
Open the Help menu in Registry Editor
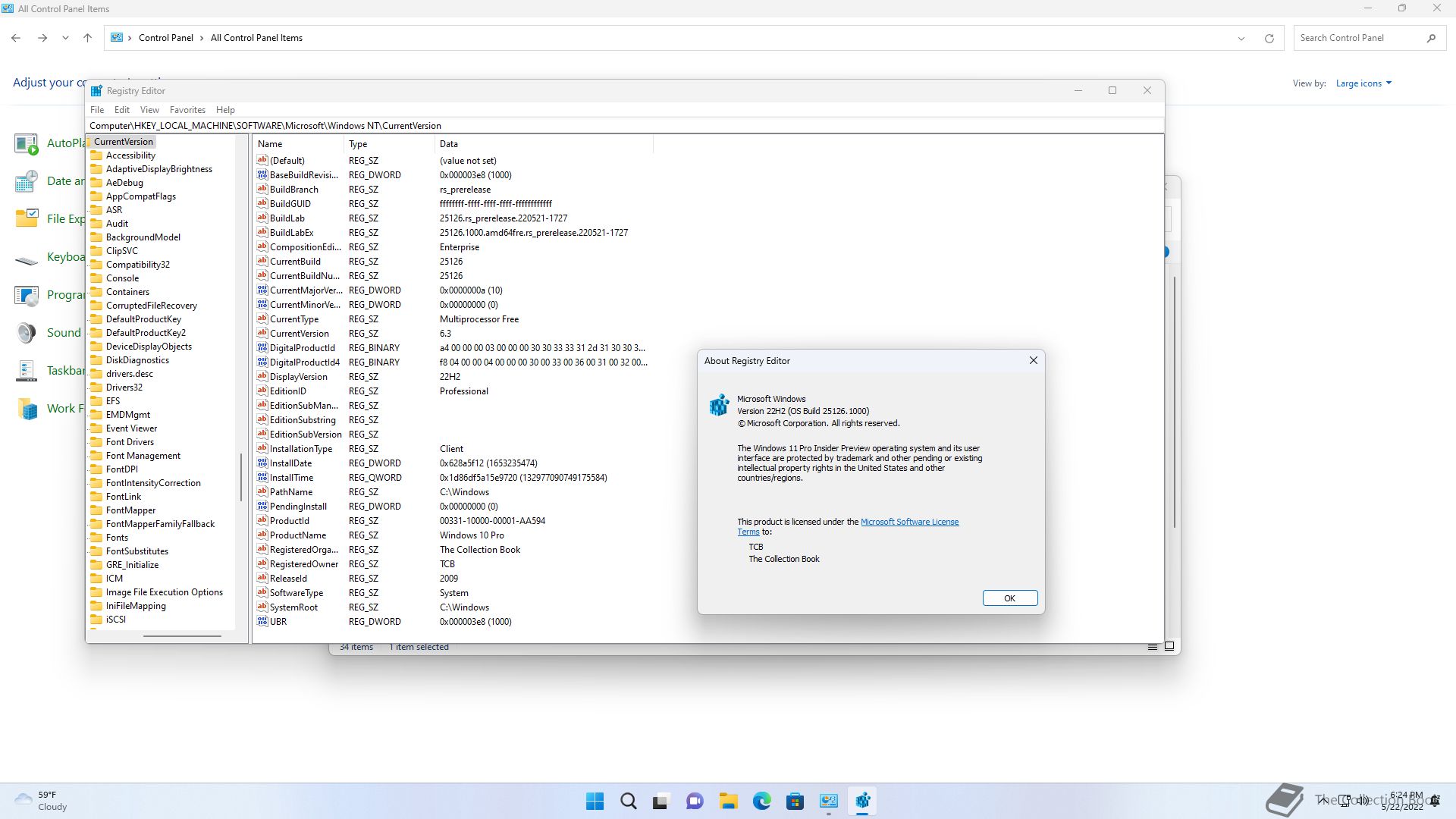tap(225, 110)
